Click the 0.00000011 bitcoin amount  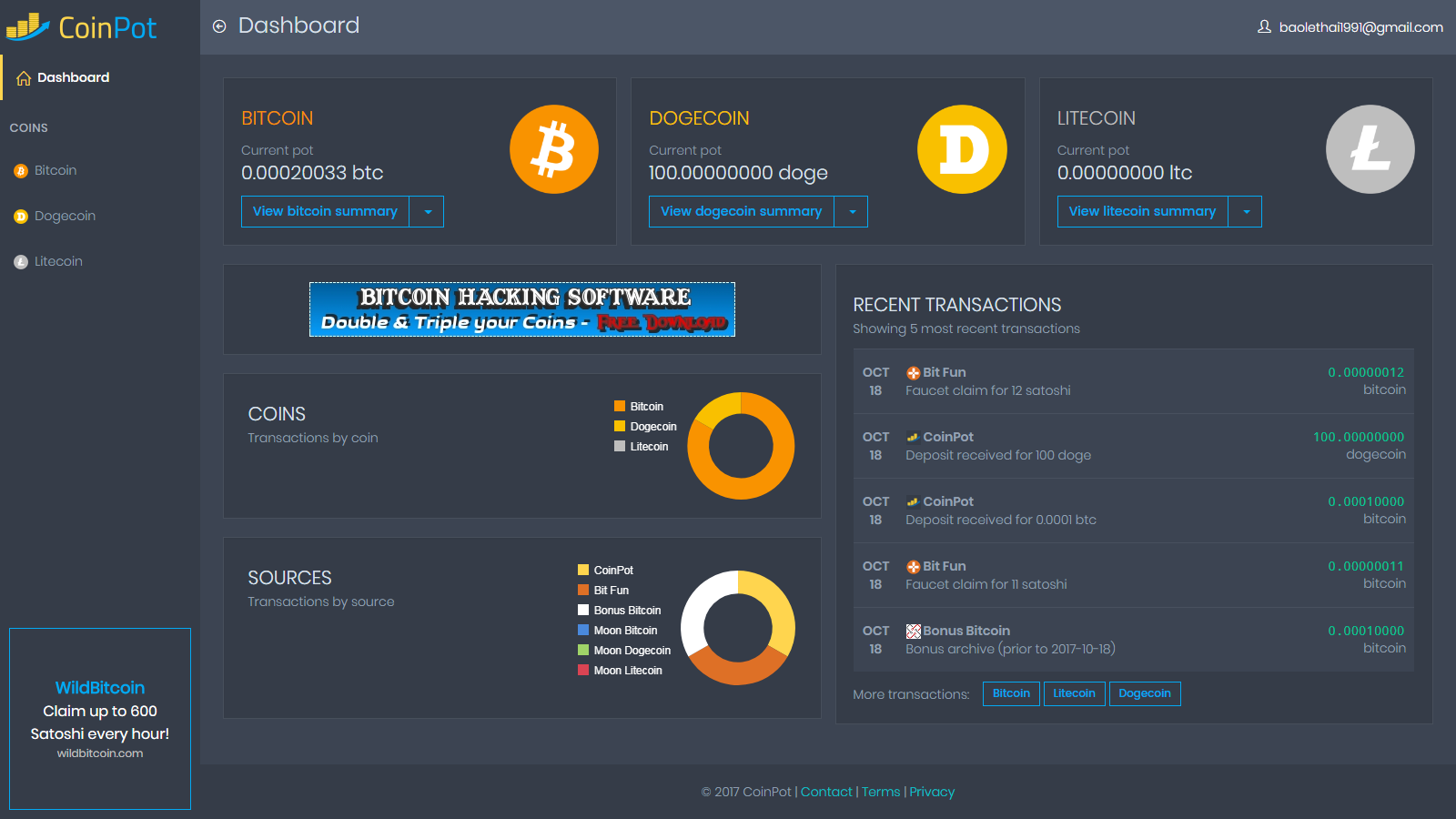1366,567
